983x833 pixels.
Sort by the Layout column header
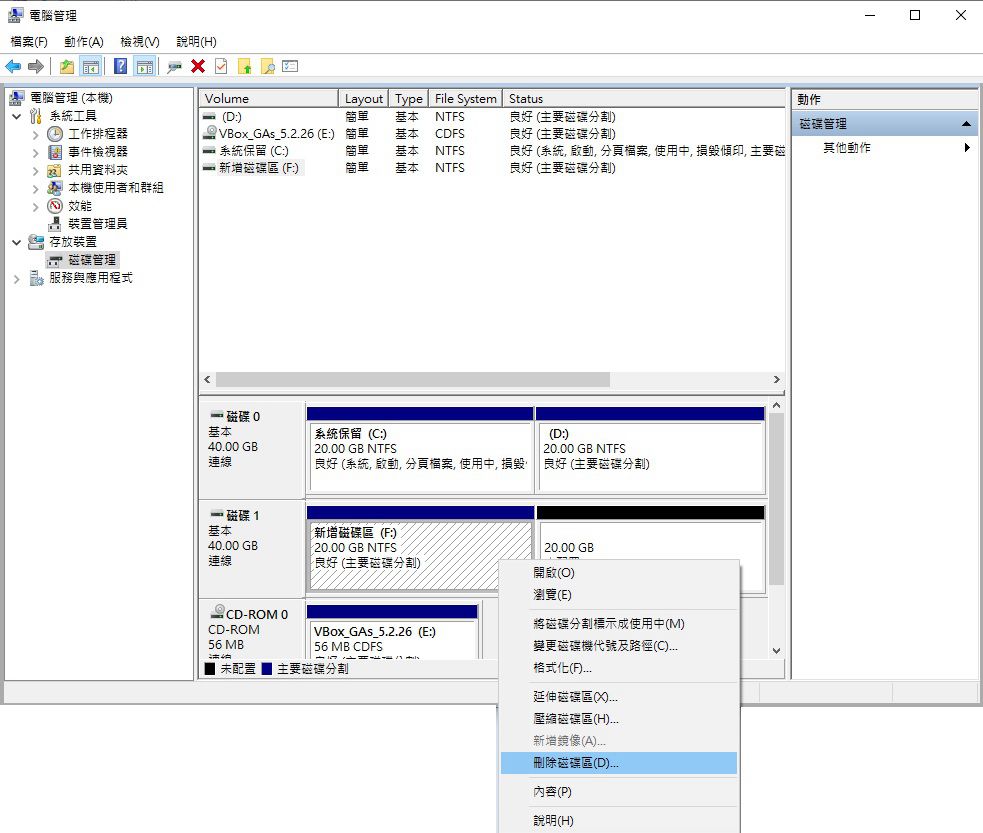(364, 98)
